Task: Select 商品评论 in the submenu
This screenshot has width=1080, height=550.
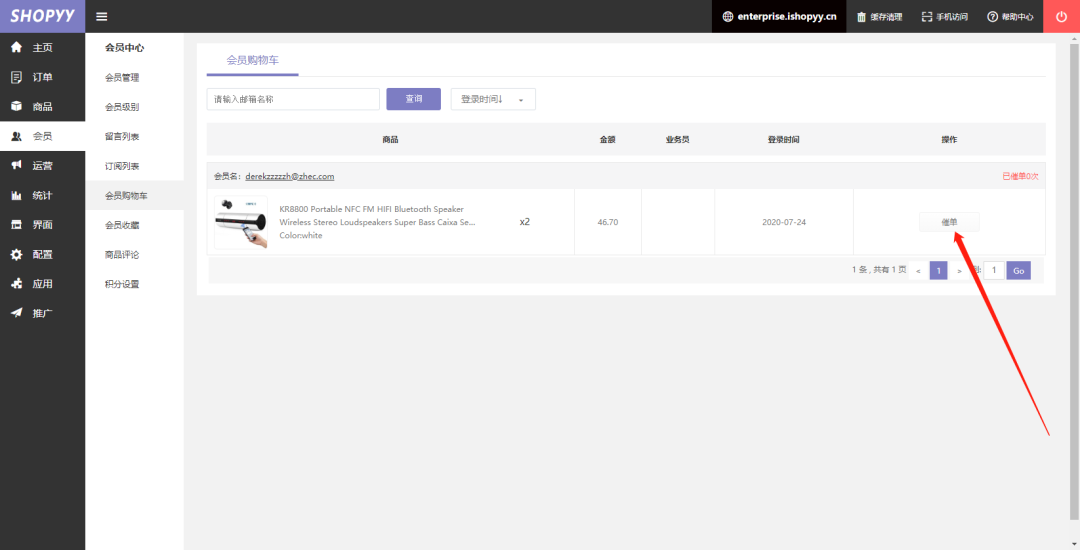Action: click(x=122, y=255)
